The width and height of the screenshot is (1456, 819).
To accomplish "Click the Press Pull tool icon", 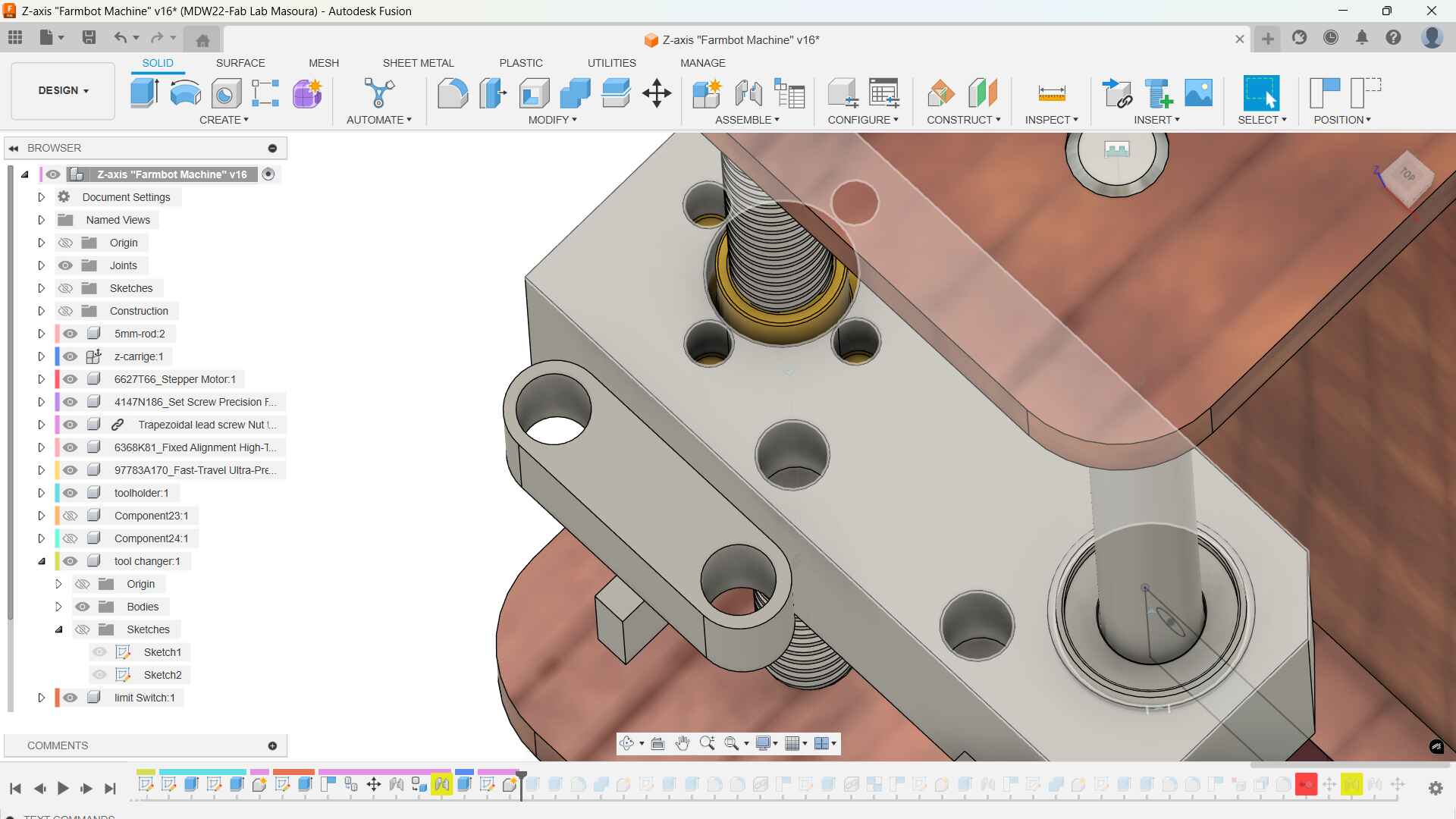I will tap(493, 93).
